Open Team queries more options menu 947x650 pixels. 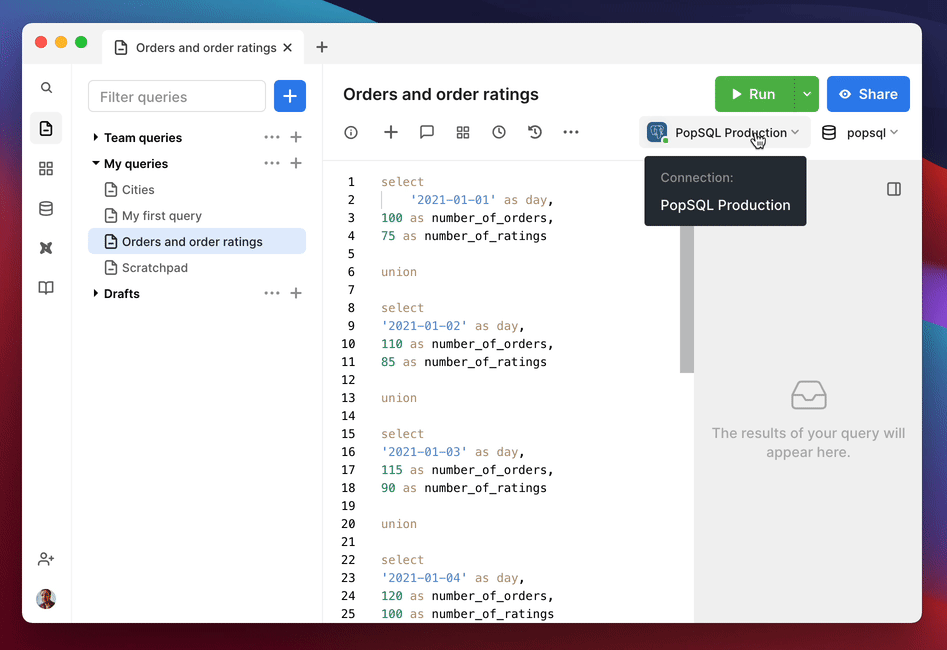[272, 137]
